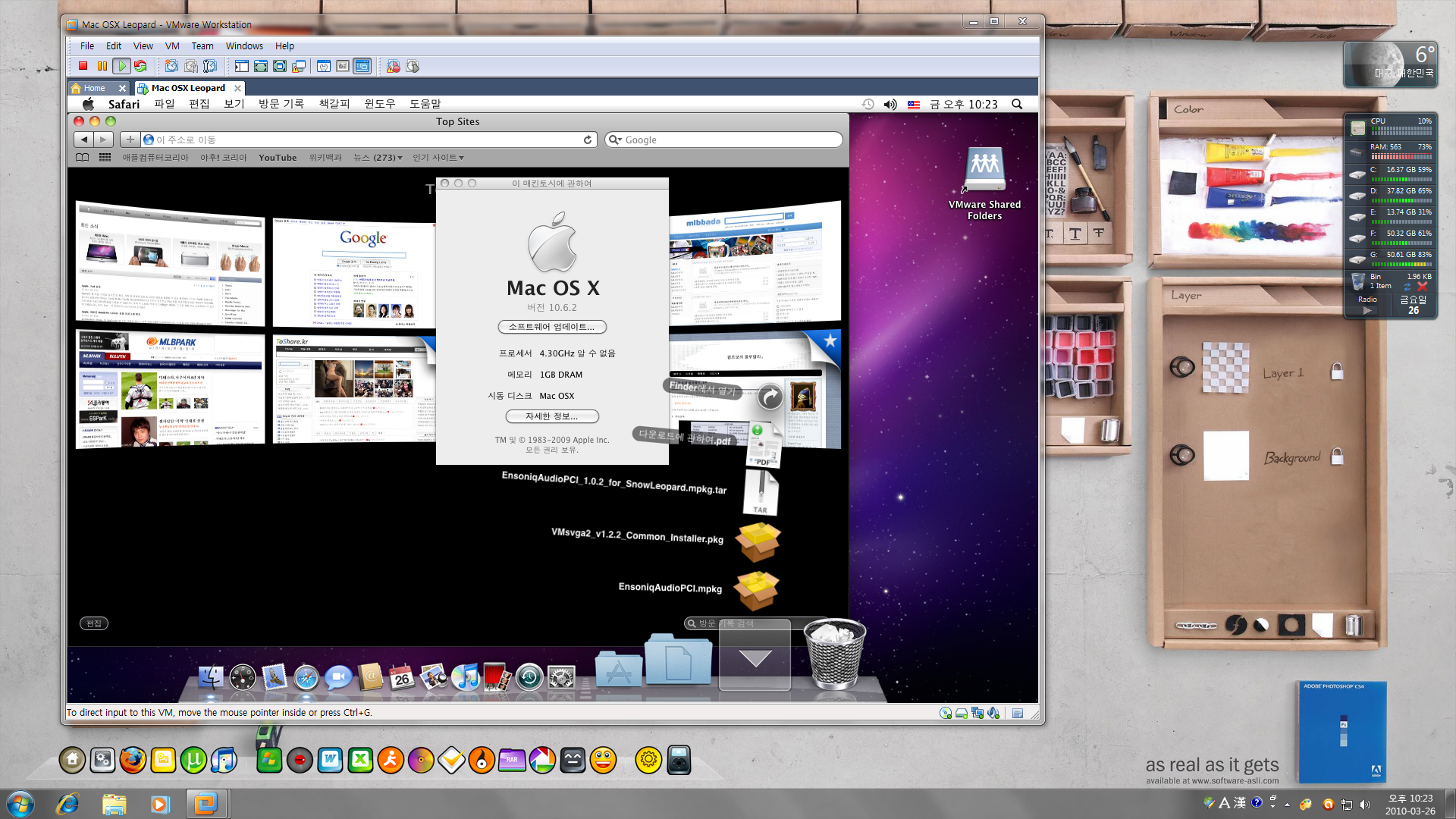
Task: Click the Windows Start orb
Action: tap(20, 804)
